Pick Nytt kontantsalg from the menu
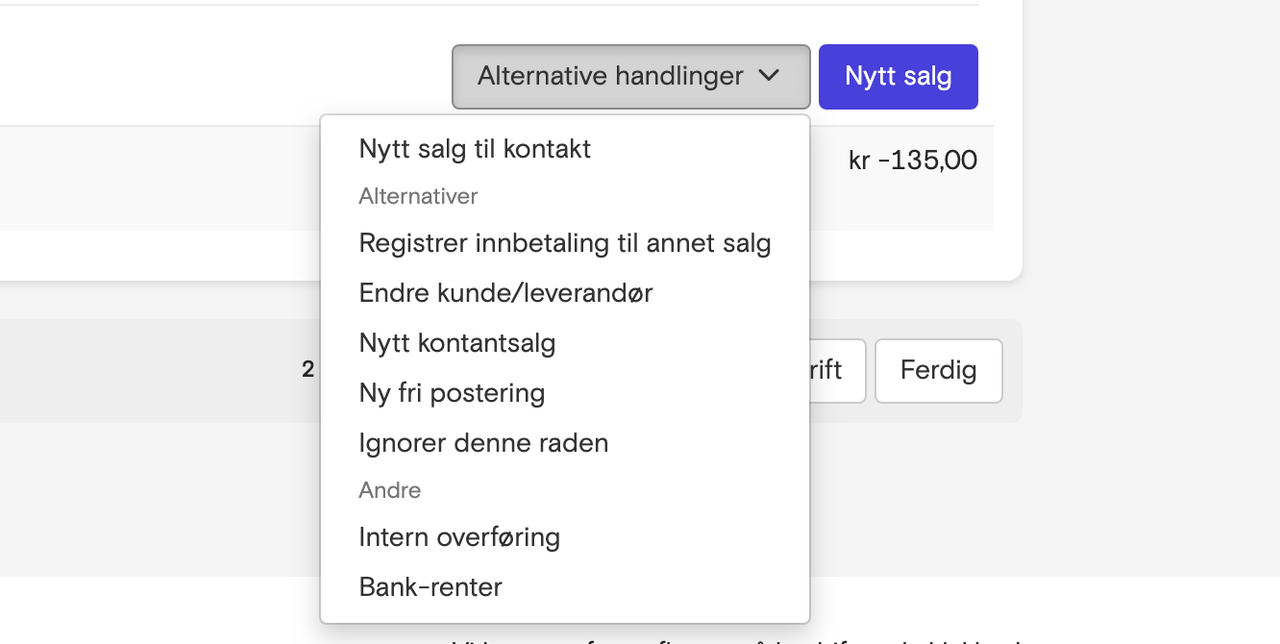The height and width of the screenshot is (644, 1280). coord(457,343)
